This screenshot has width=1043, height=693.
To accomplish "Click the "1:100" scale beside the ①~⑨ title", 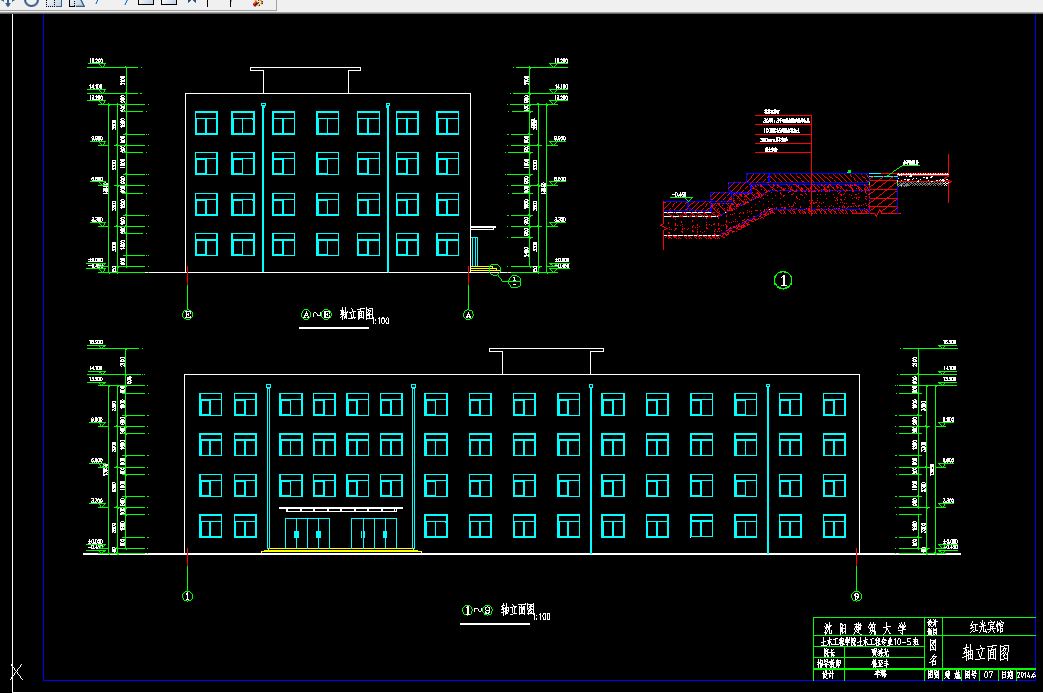I will tap(542, 617).
